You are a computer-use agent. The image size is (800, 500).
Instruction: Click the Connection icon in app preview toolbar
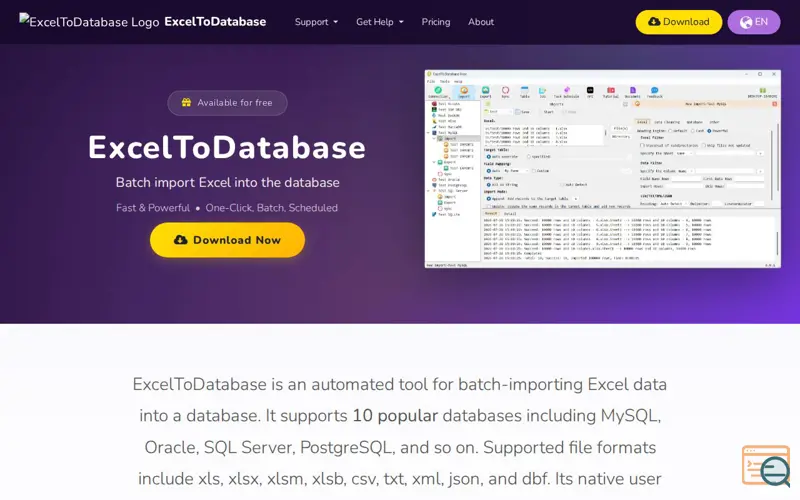tap(438, 90)
